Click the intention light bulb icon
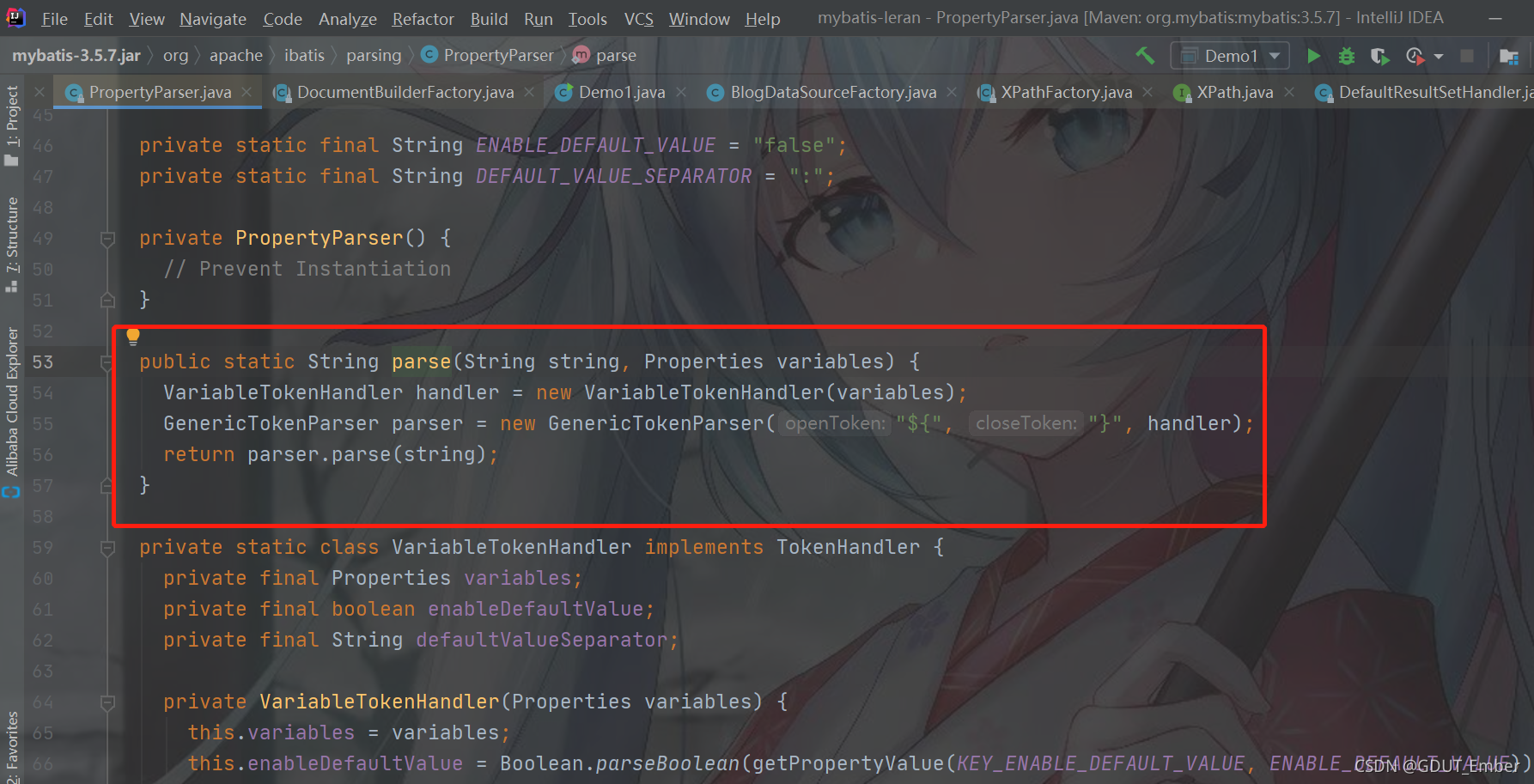 point(133,336)
